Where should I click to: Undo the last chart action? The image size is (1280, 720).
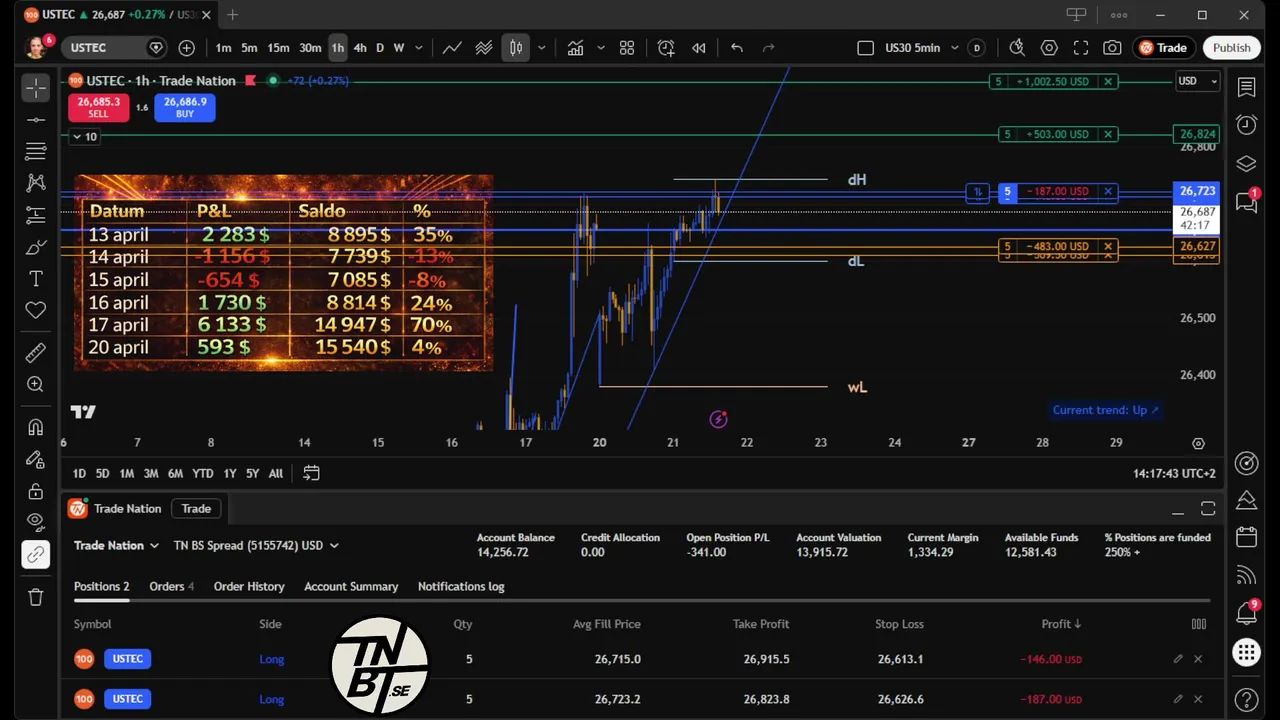point(737,48)
